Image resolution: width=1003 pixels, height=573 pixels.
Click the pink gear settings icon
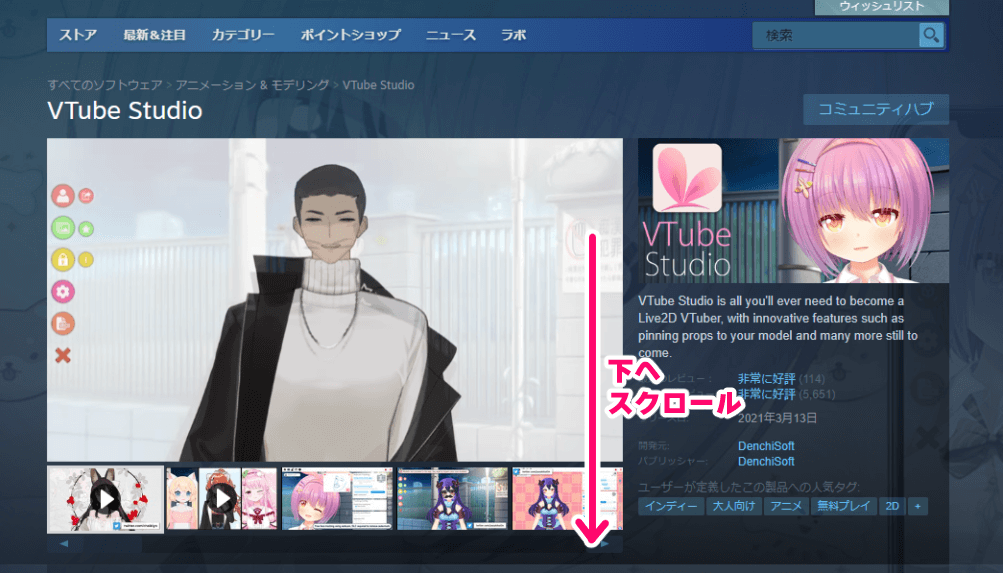pos(63,292)
